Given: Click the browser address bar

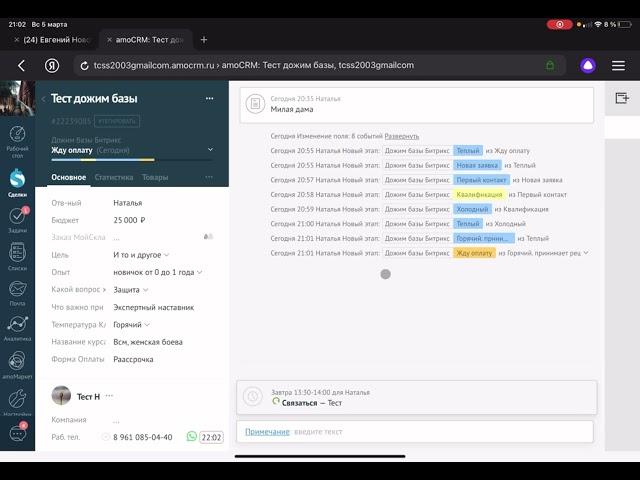Looking at the screenshot, I should (x=318, y=65).
